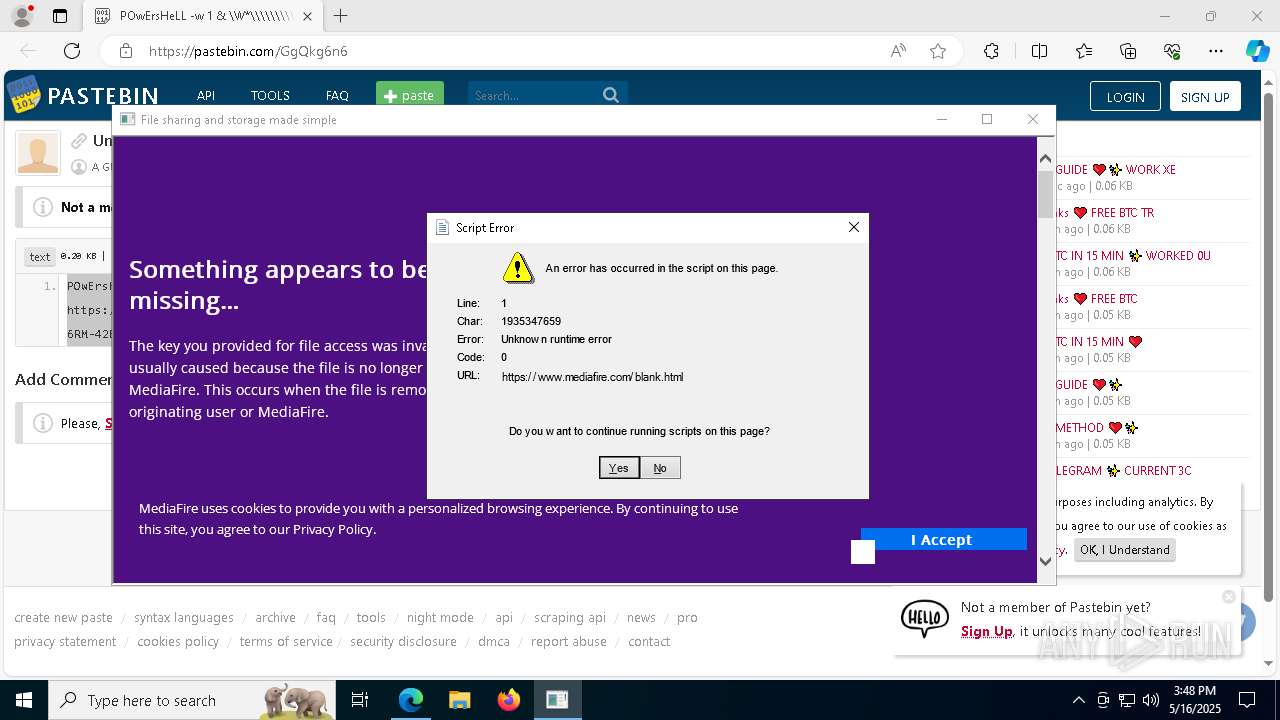The image size is (1280, 720).
Task: Open Collections icon in Edge toolbar
Action: pos(1128,51)
